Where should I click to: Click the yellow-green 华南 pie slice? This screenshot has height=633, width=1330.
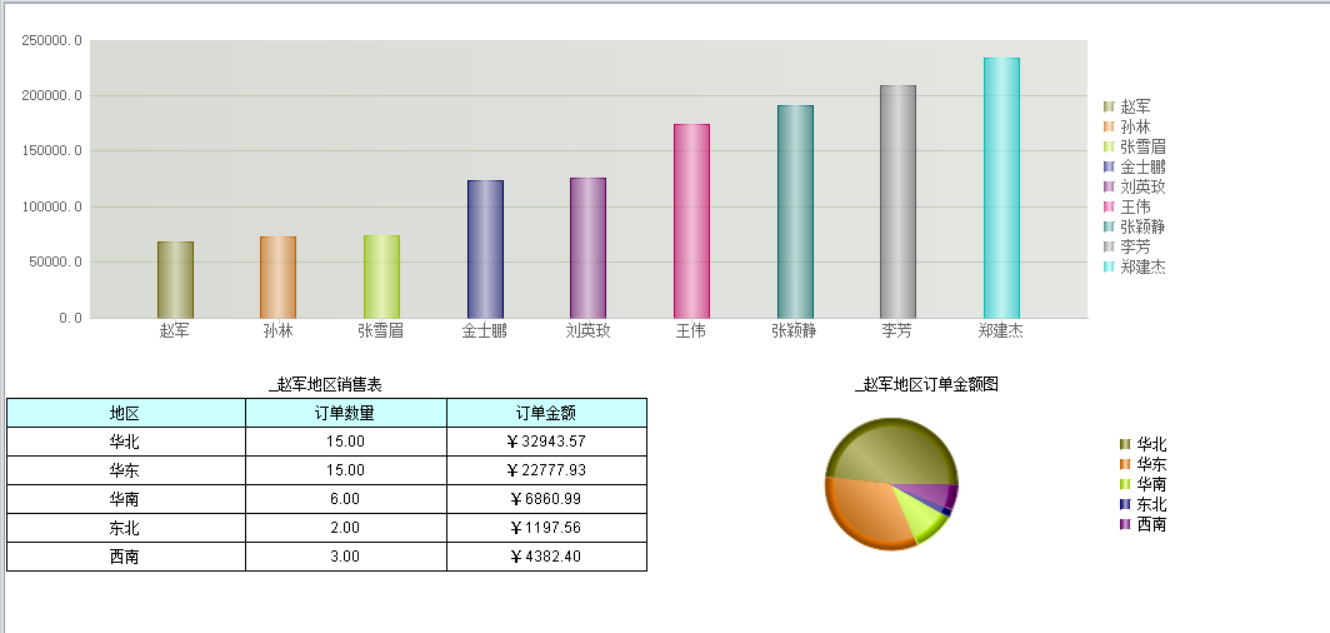click(x=920, y=516)
